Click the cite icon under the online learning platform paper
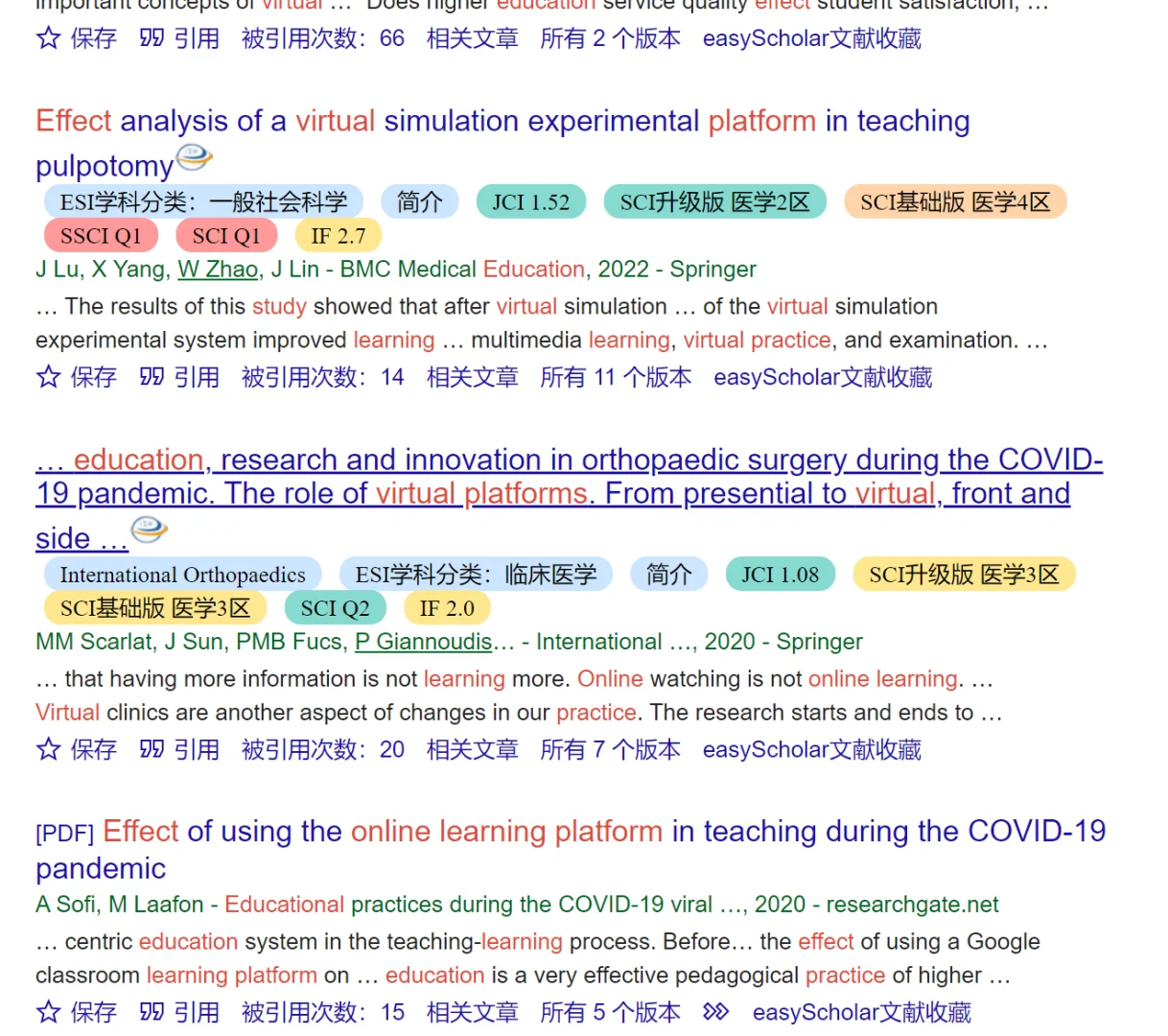The image size is (1168, 1036). point(152,1012)
